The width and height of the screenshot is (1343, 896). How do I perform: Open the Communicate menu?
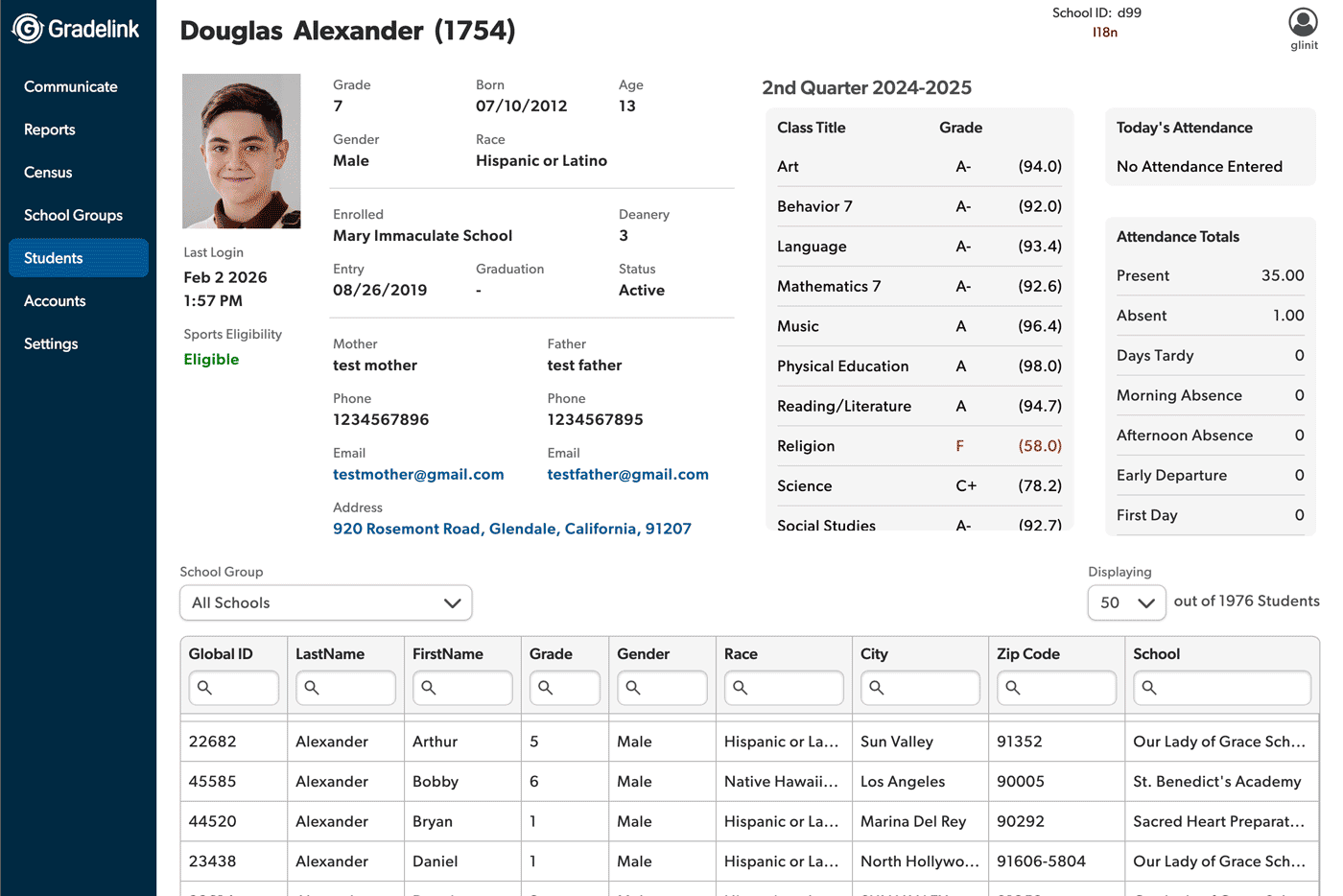(x=71, y=86)
